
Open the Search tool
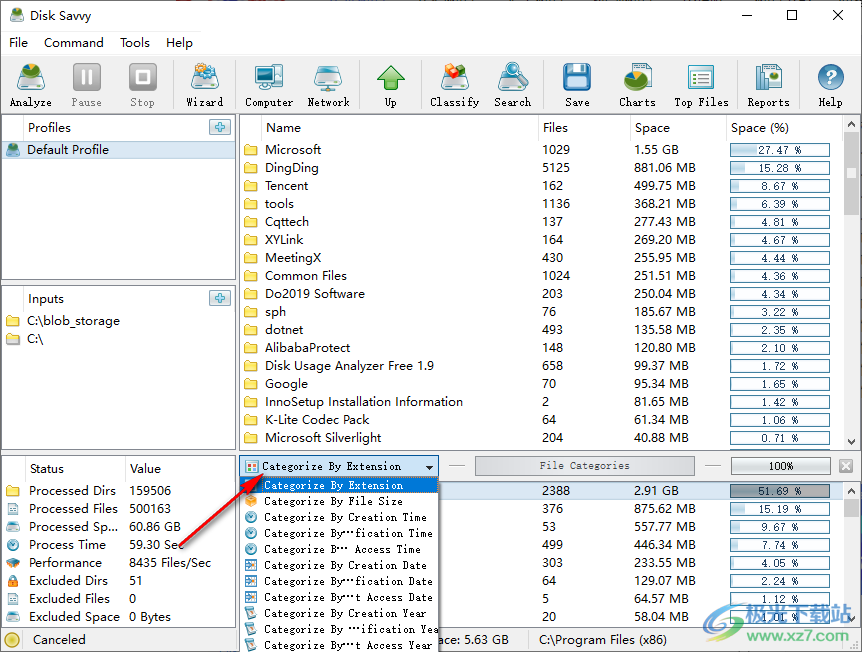[512, 85]
